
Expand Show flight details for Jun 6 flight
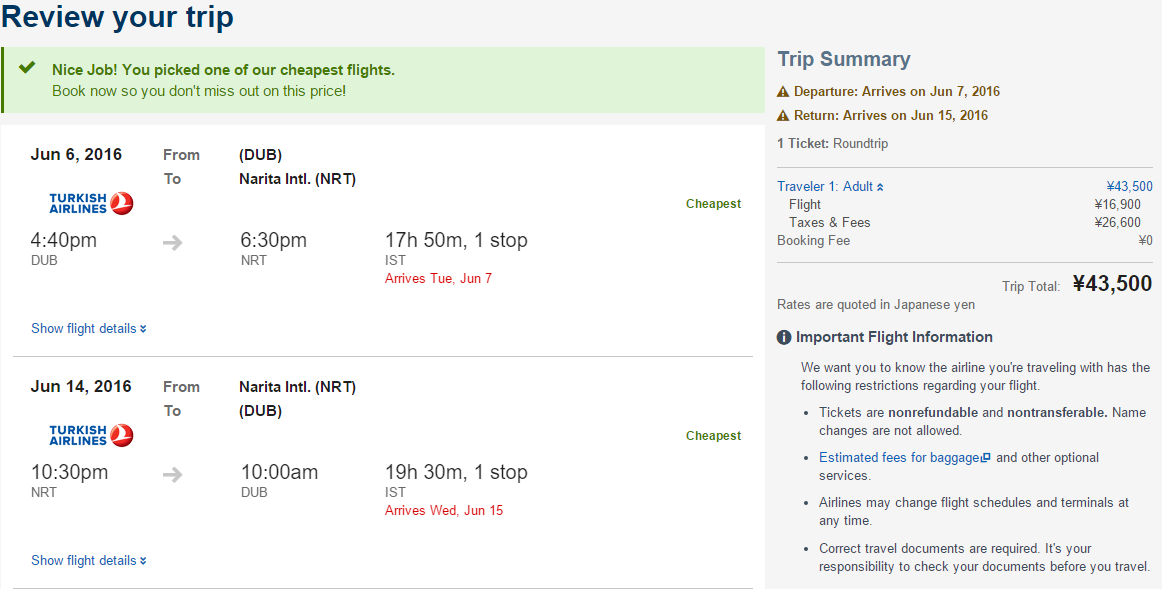coord(89,328)
